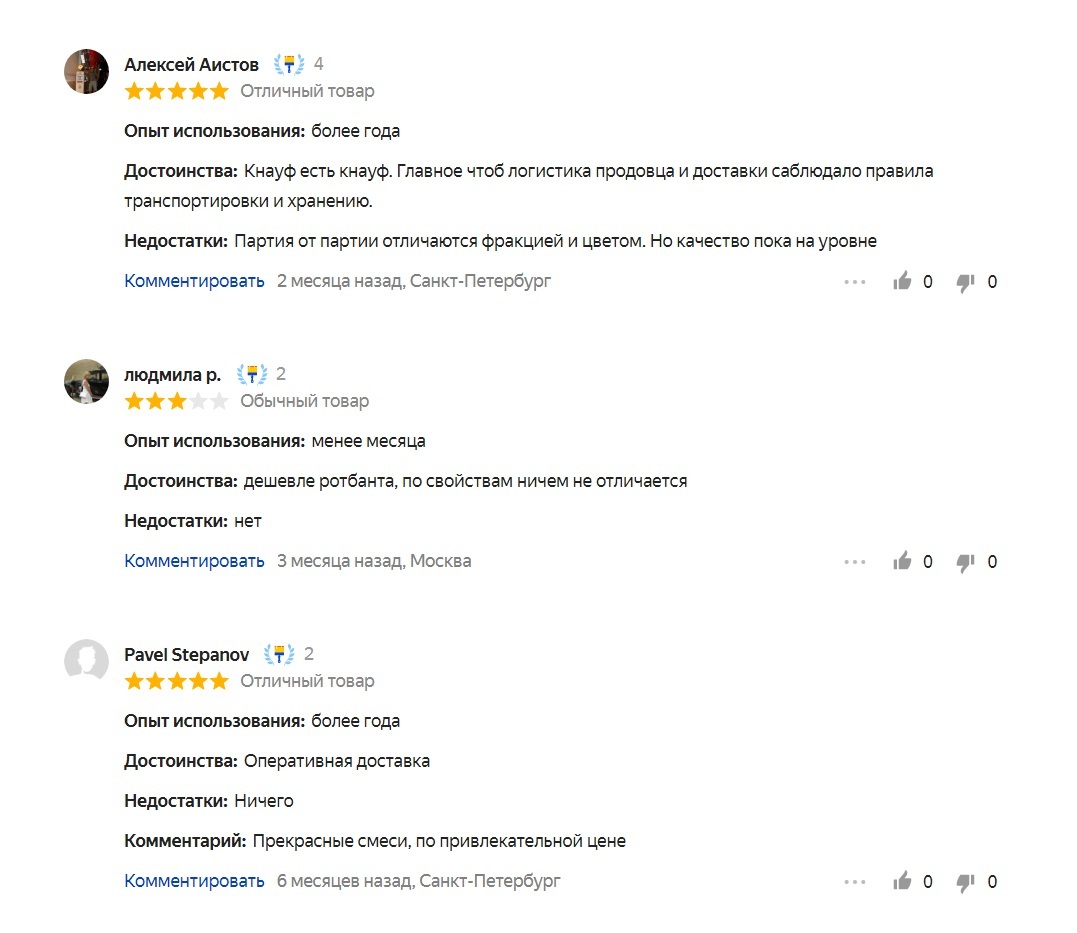The height and width of the screenshot is (933, 1077).
Task: Thumbs up Pavel Stepanov's review
Action: point(902,881)
